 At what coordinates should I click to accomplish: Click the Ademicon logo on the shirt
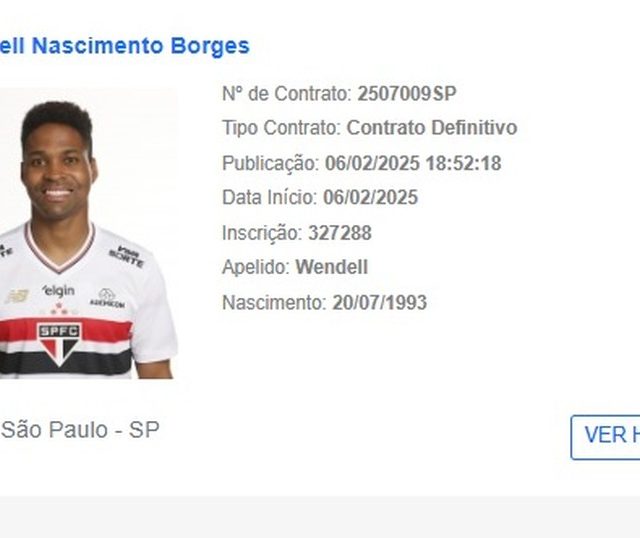(107, 299)
